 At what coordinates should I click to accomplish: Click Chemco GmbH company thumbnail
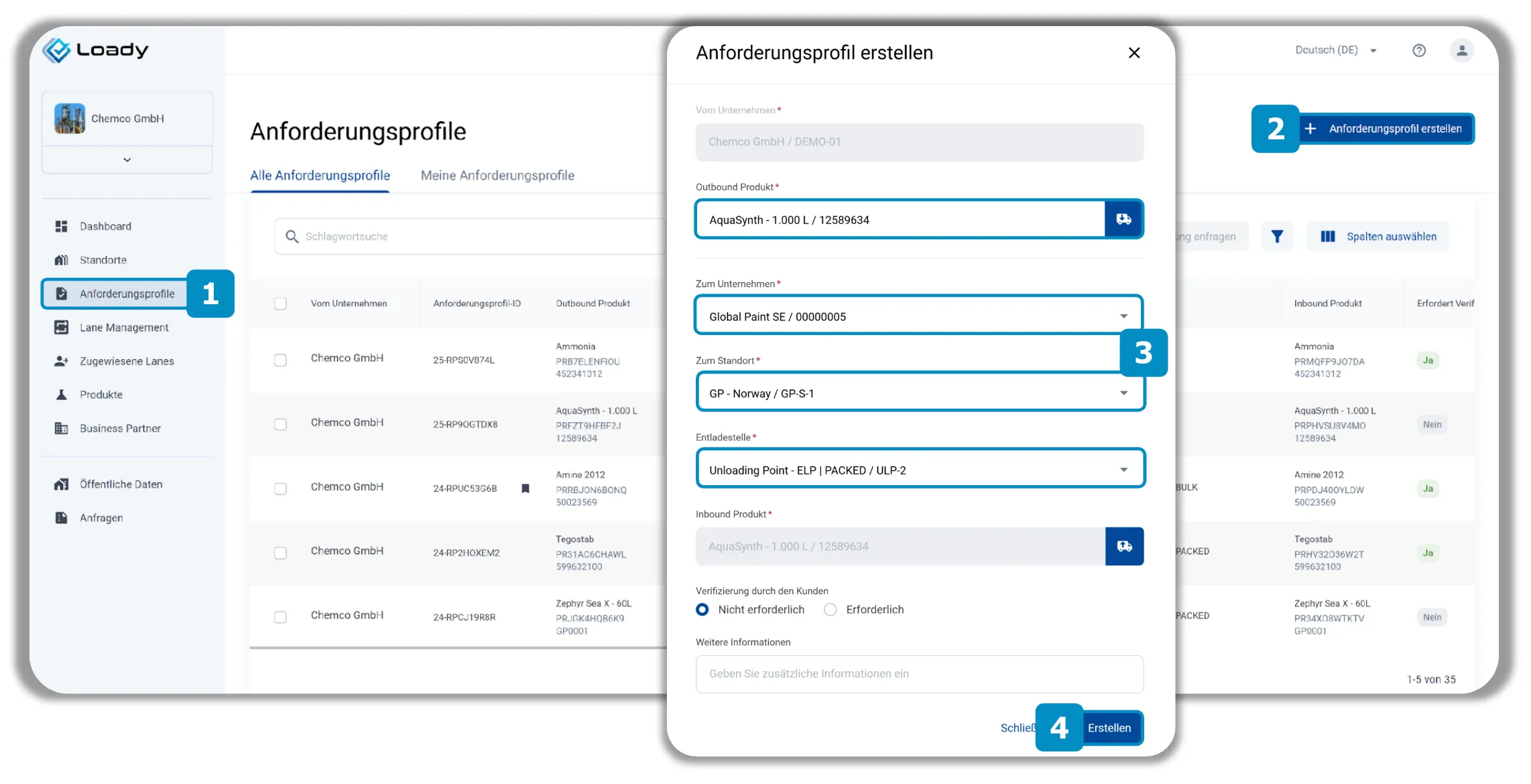(70, 119)
